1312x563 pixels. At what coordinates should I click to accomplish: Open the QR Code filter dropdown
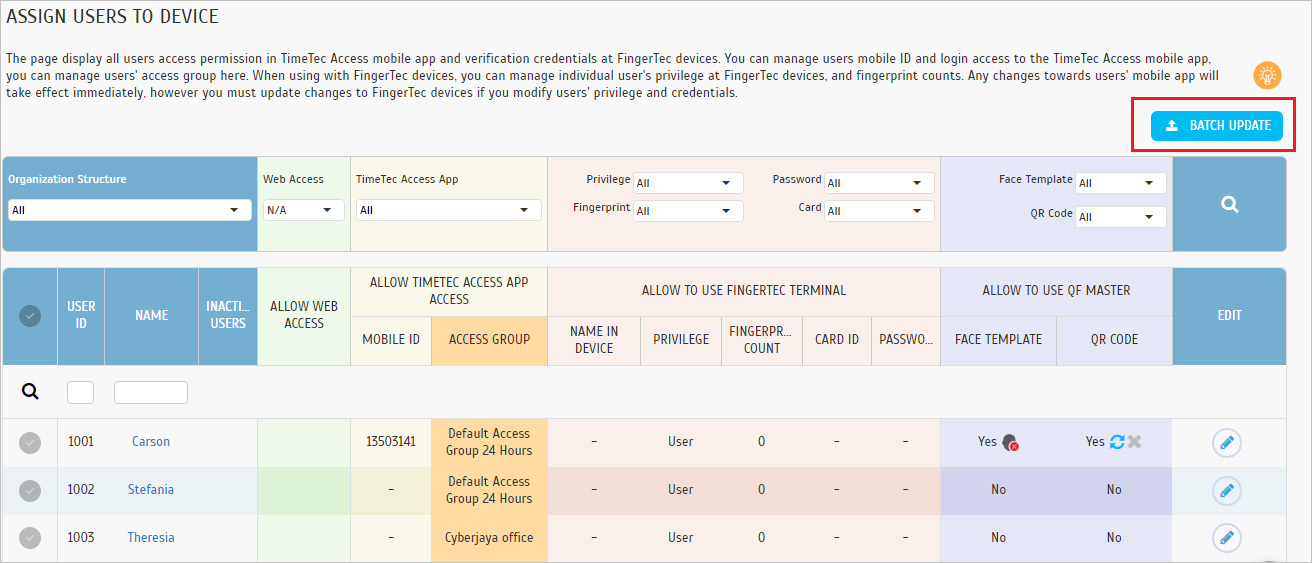coord(1121,217)
